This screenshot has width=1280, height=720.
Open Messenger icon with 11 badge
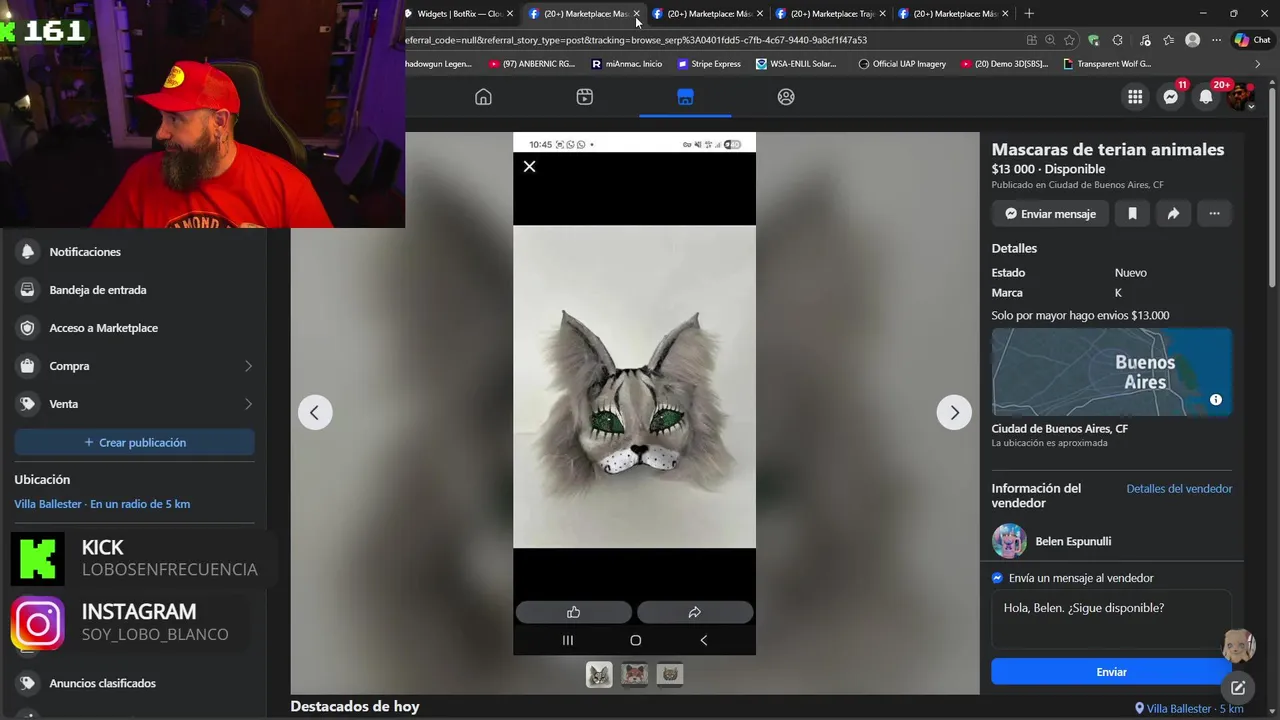point(1170,97)
